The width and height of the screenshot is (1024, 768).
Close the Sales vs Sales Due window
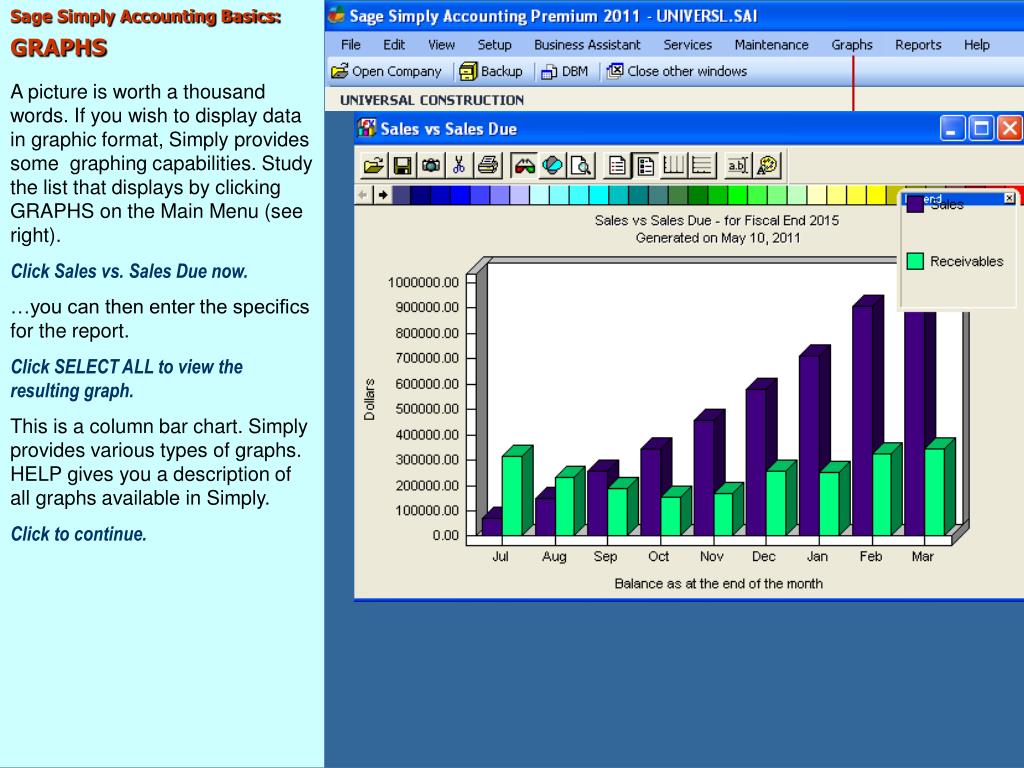pos(1010,128)
